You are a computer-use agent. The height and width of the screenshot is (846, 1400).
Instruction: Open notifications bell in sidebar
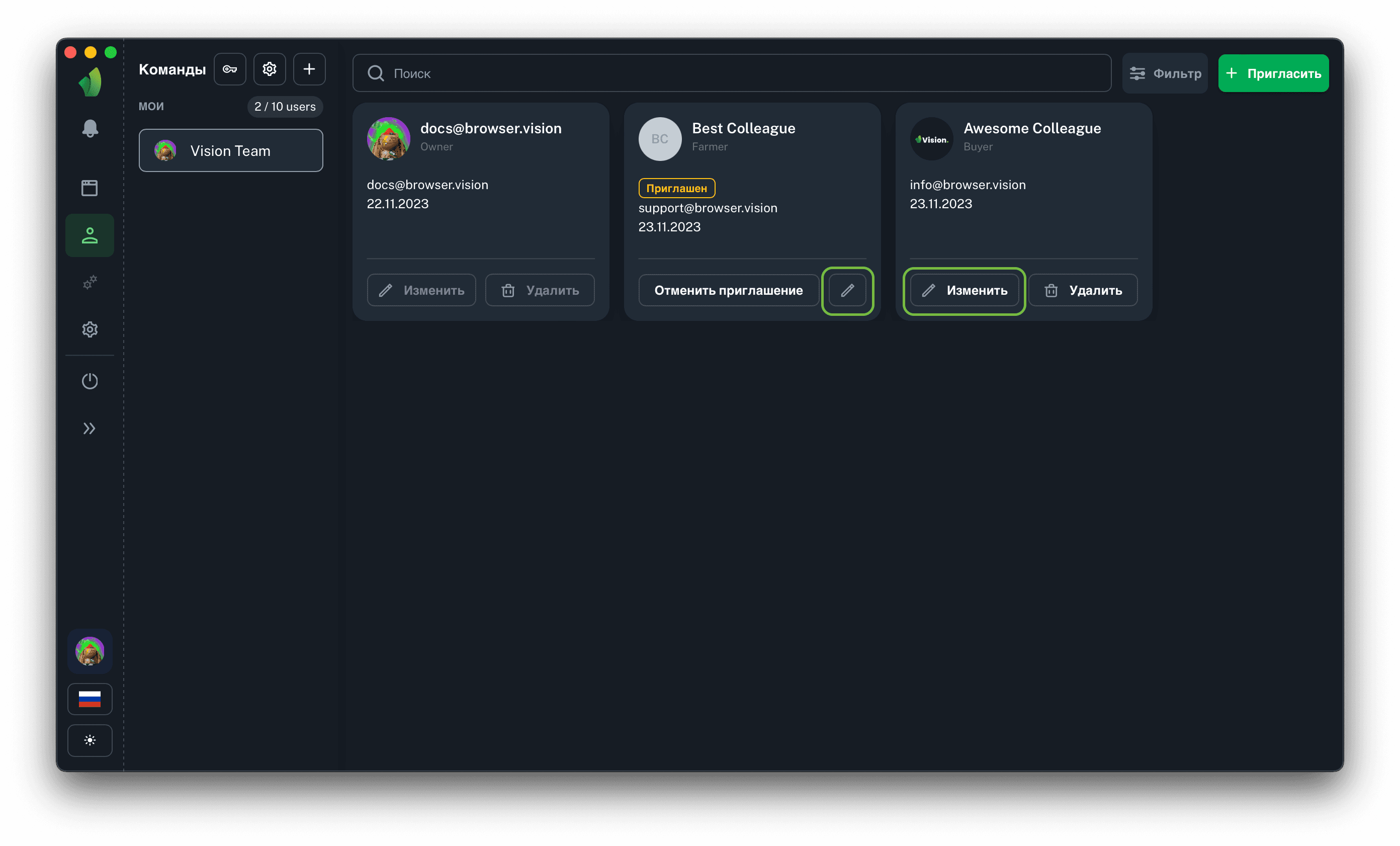[x=90, y=128]
